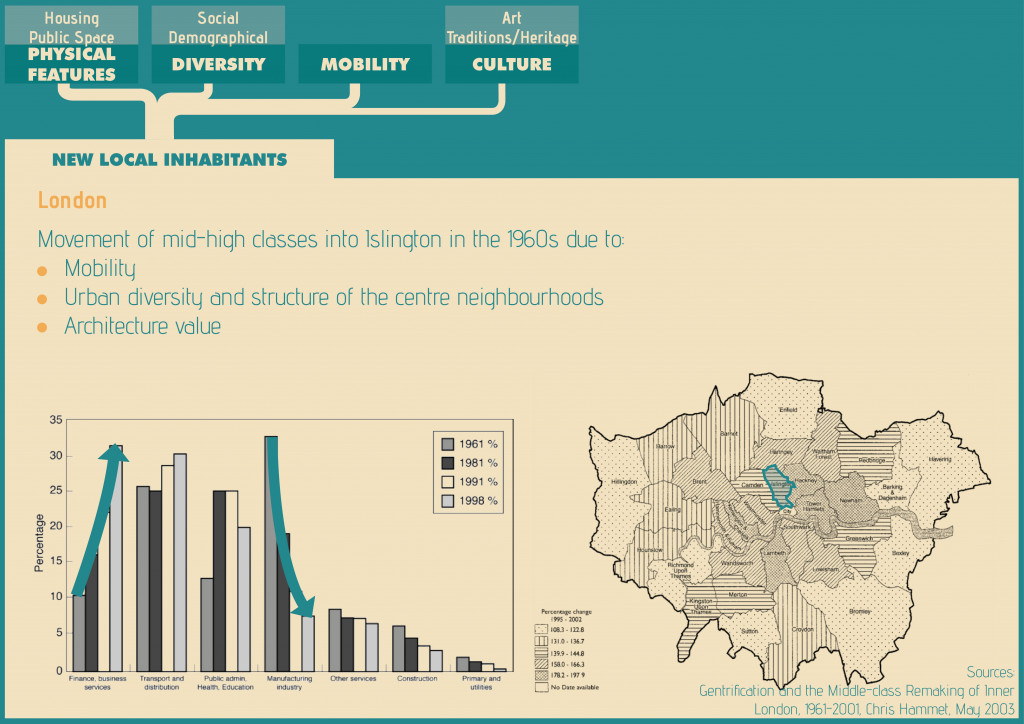
Task: Switch to the DIVERSITY tab
Action: pyautogui.click(x=218, y=64)
